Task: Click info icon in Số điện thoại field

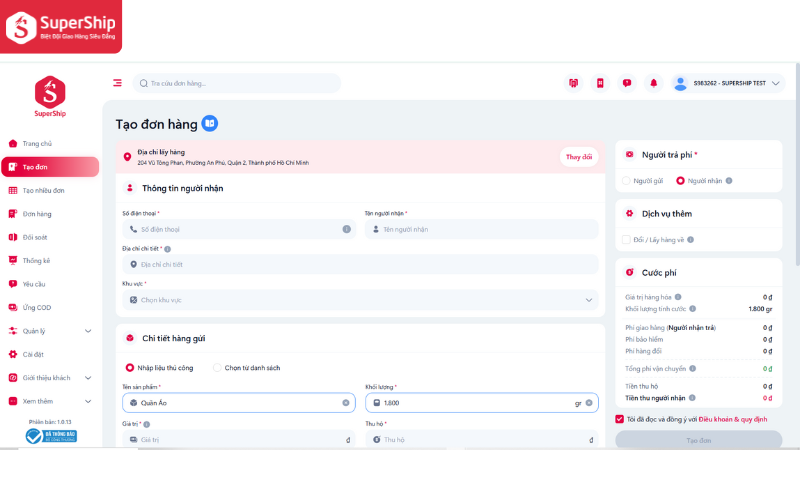Action: [x=346, y=229]
